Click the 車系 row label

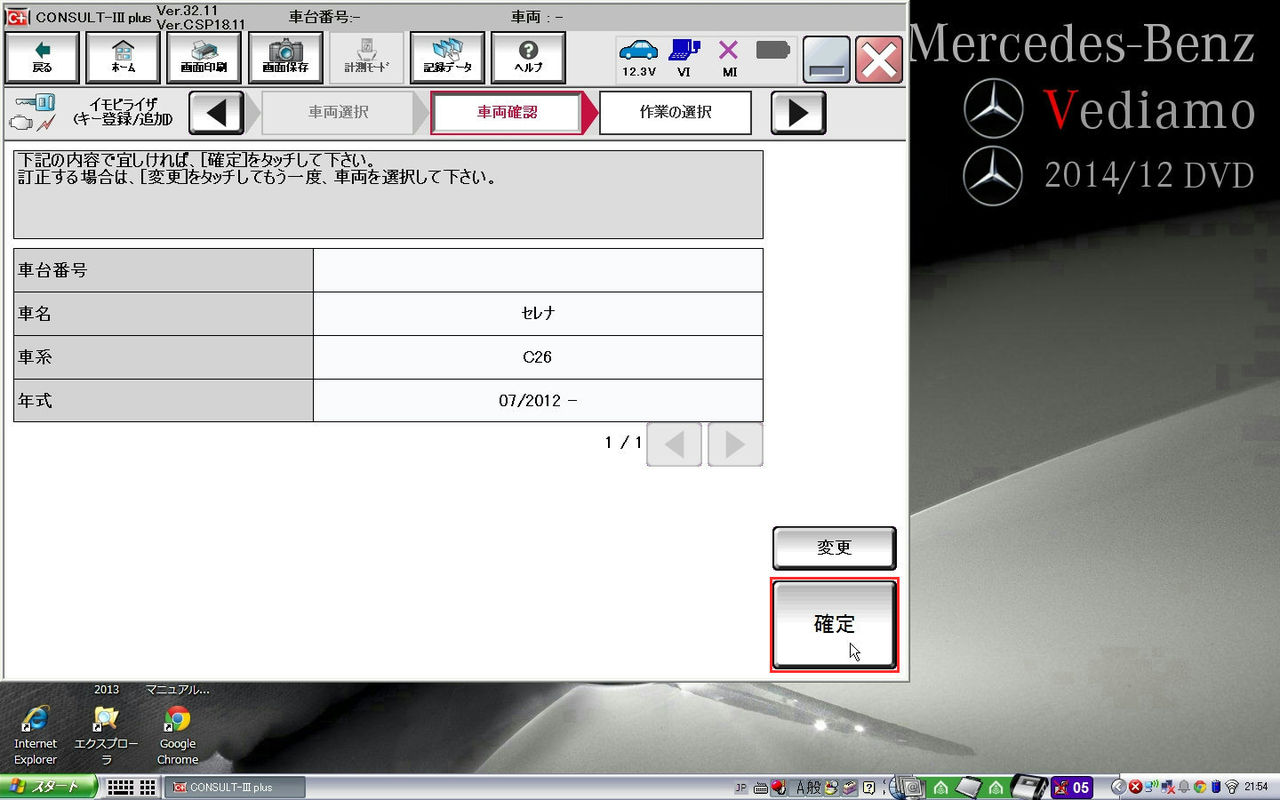click(163, 357)
